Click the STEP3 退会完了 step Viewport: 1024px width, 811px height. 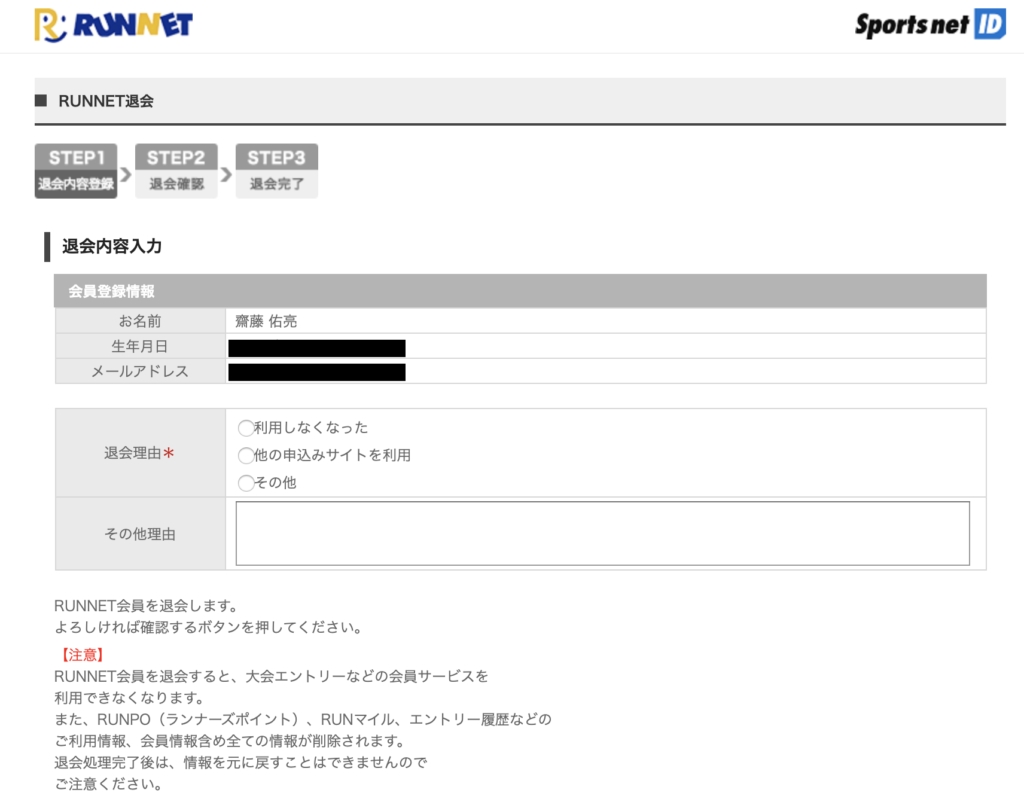click(x=277, y=170)
